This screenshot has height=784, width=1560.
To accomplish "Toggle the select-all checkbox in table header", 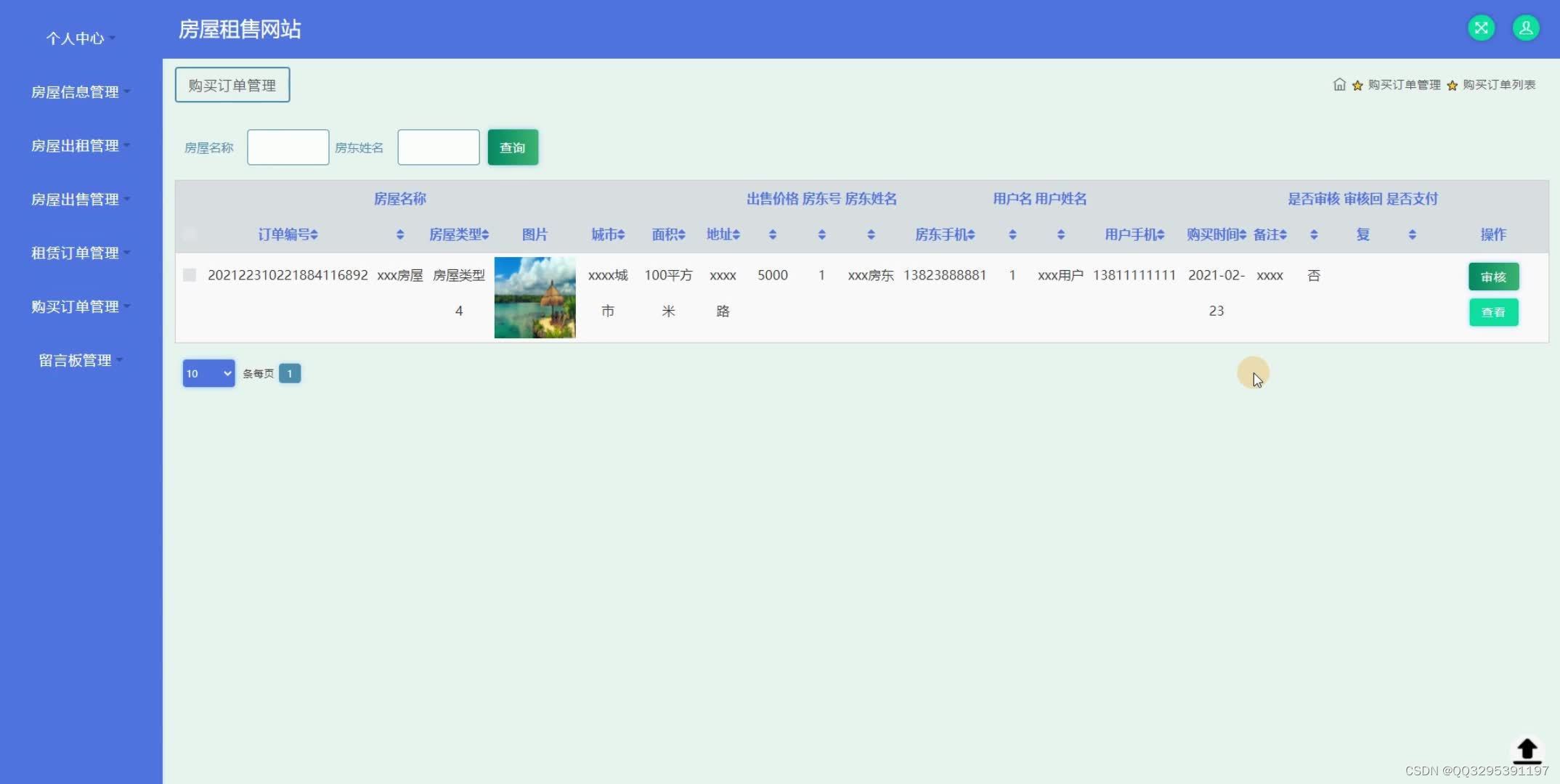I will click(x=190, y=234).
